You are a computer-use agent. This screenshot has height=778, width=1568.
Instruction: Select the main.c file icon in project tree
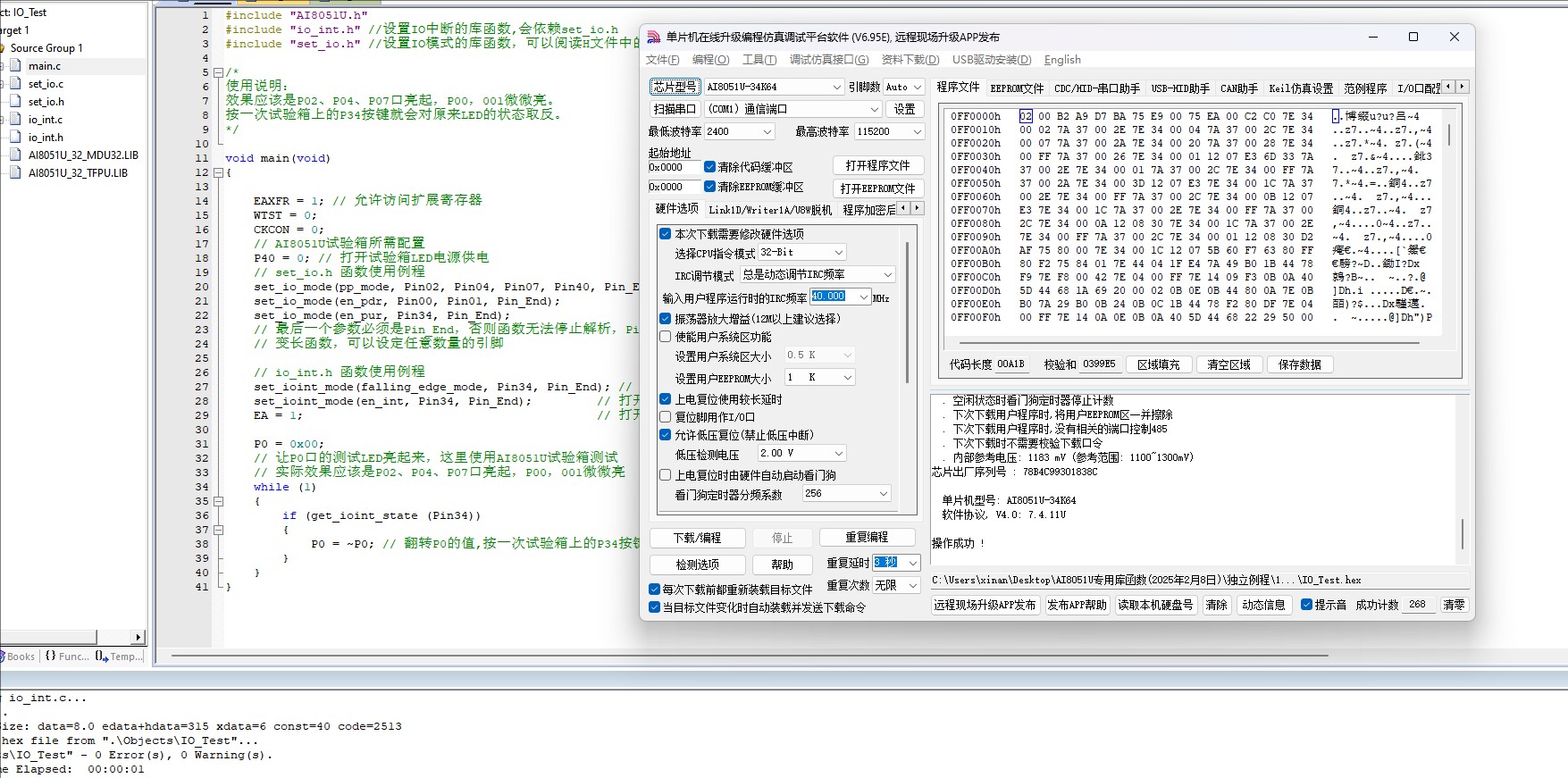coord(15,65)
